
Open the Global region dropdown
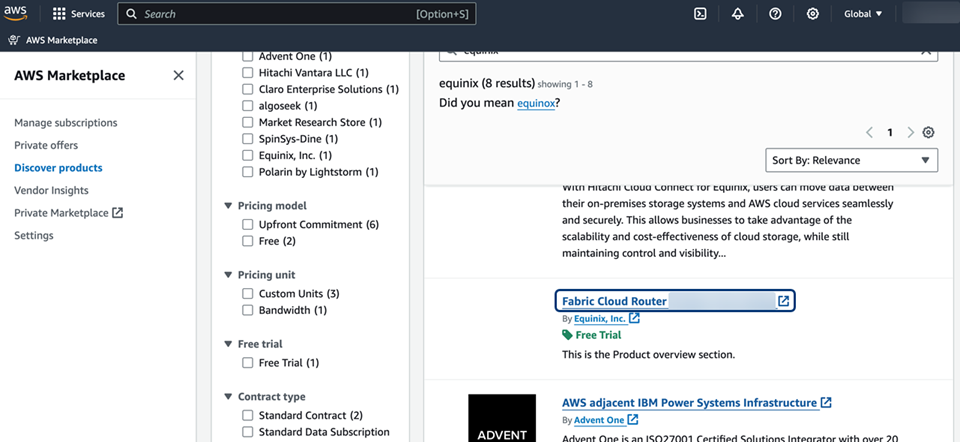(863, 13)
